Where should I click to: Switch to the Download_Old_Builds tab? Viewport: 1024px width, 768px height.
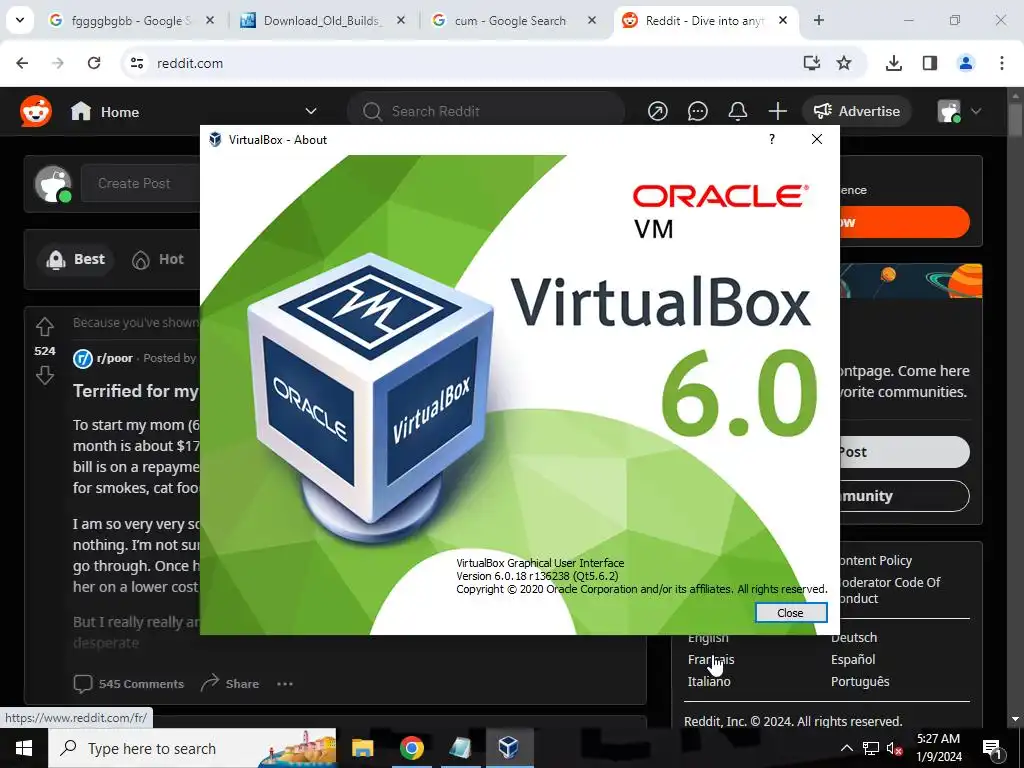(x=321, y=21)
